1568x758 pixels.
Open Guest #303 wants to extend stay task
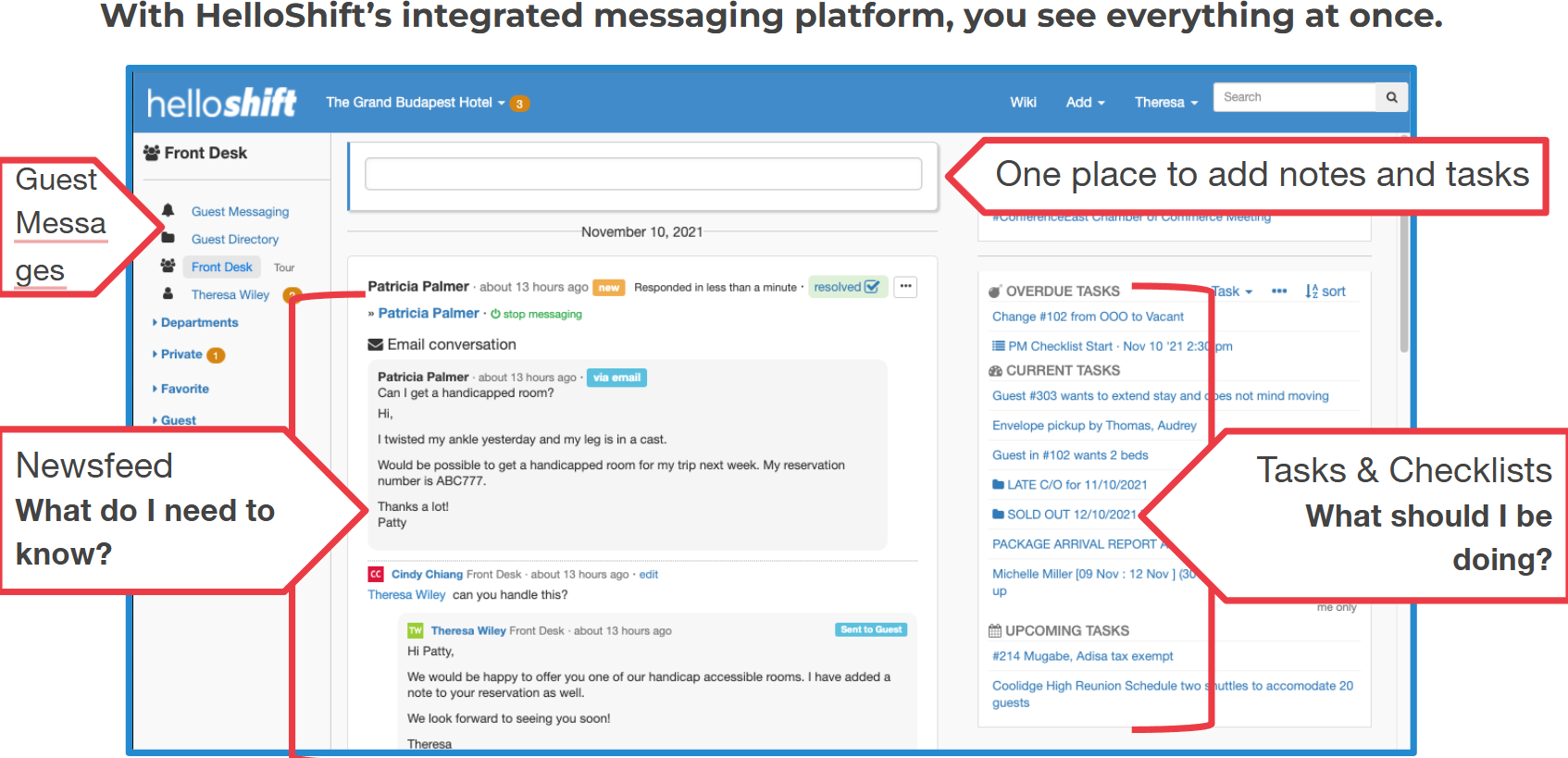[x=1160, y=396]
